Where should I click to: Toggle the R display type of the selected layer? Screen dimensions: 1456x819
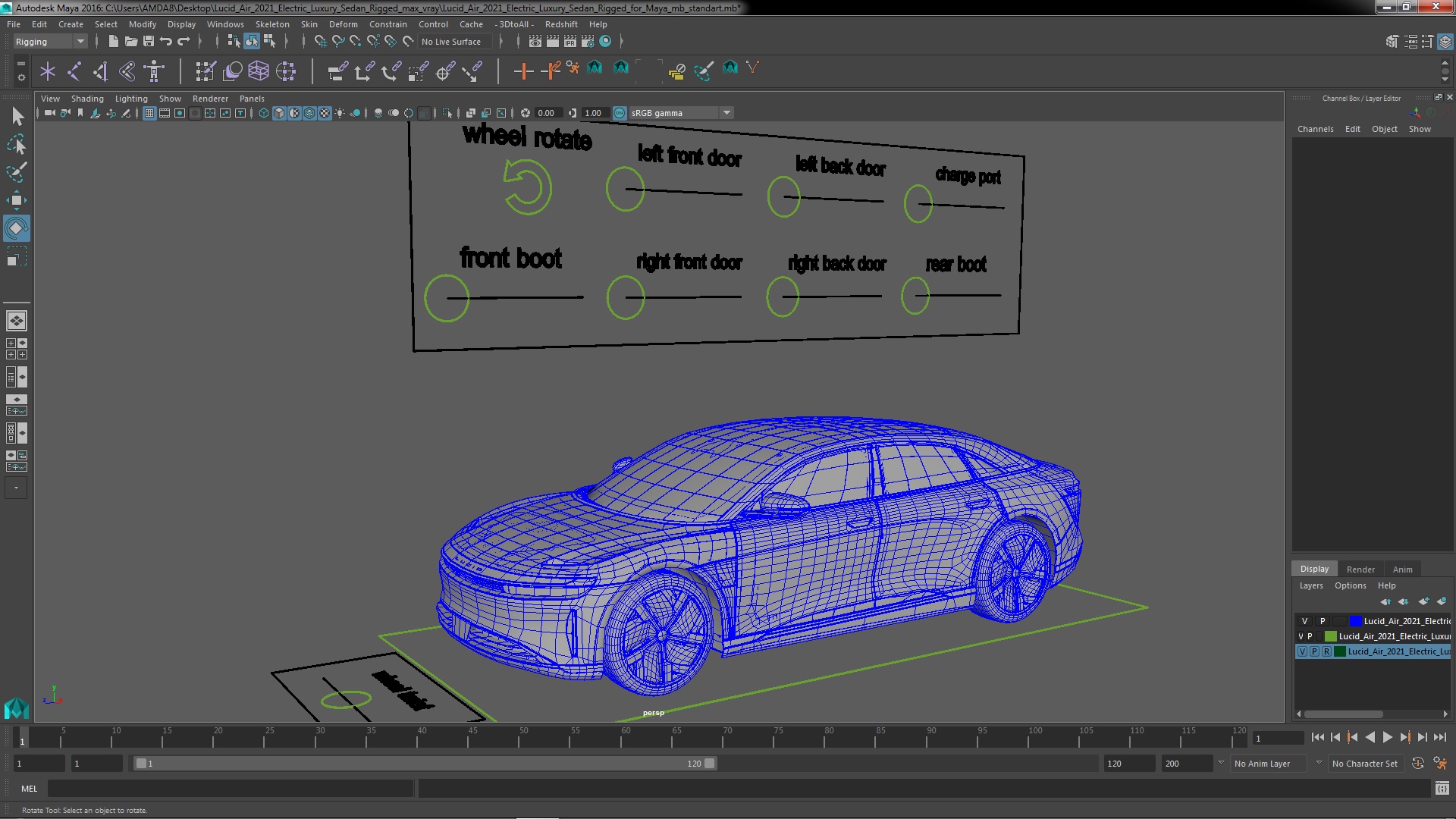tap(1326, 651)
